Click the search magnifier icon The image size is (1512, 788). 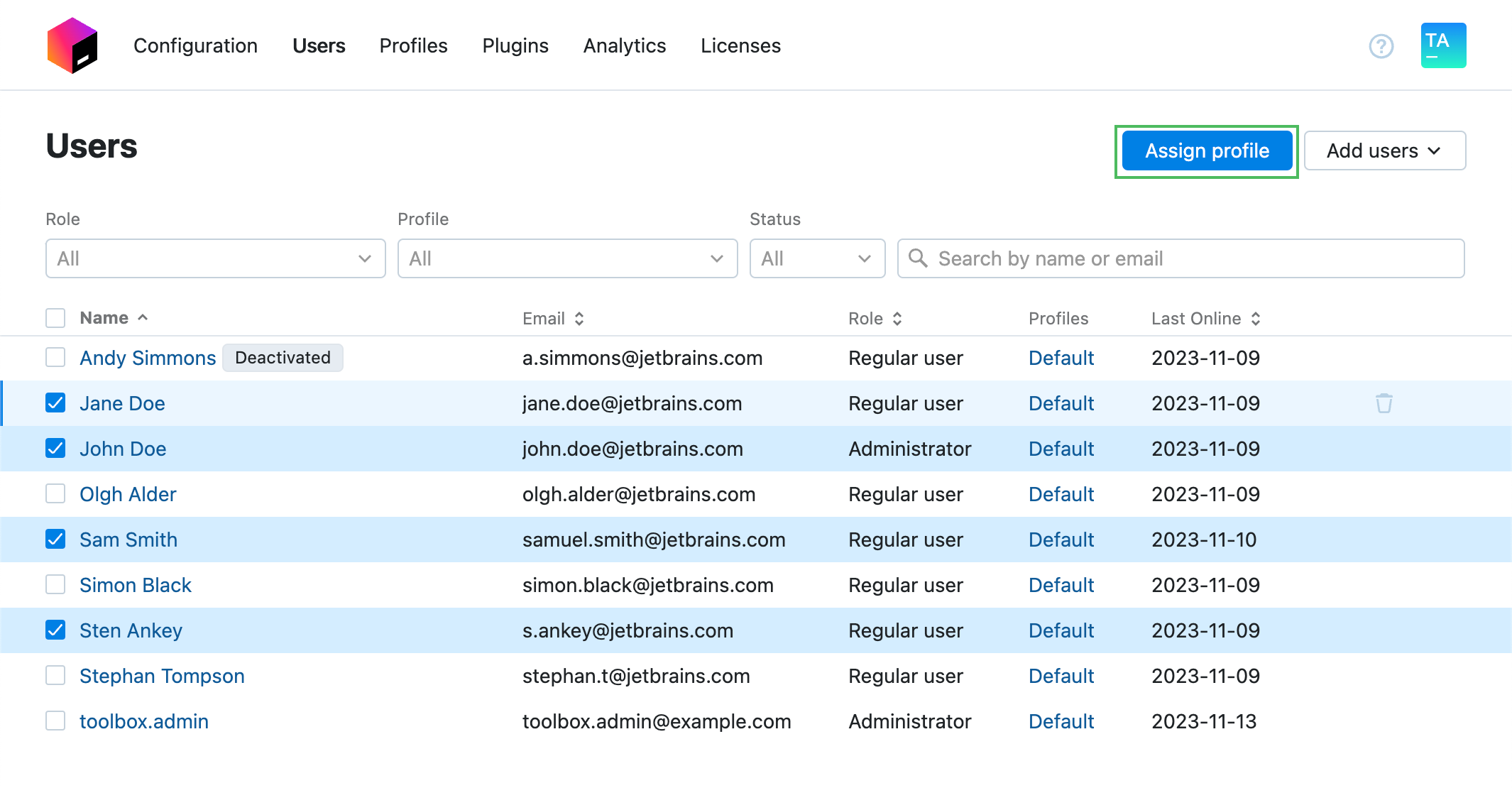click(917, 258)
